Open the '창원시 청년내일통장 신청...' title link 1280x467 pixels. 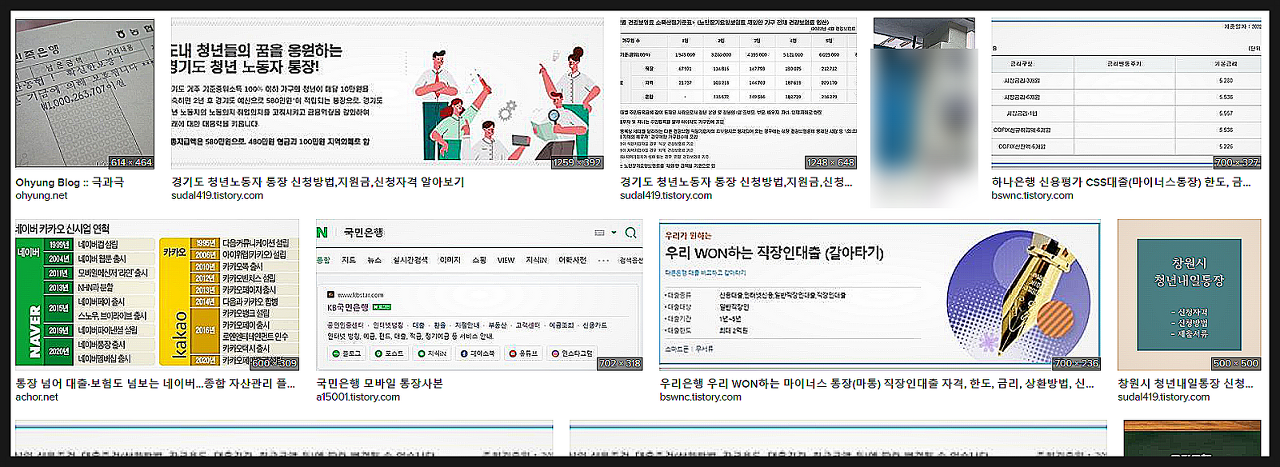click(x=1185, y=383)
